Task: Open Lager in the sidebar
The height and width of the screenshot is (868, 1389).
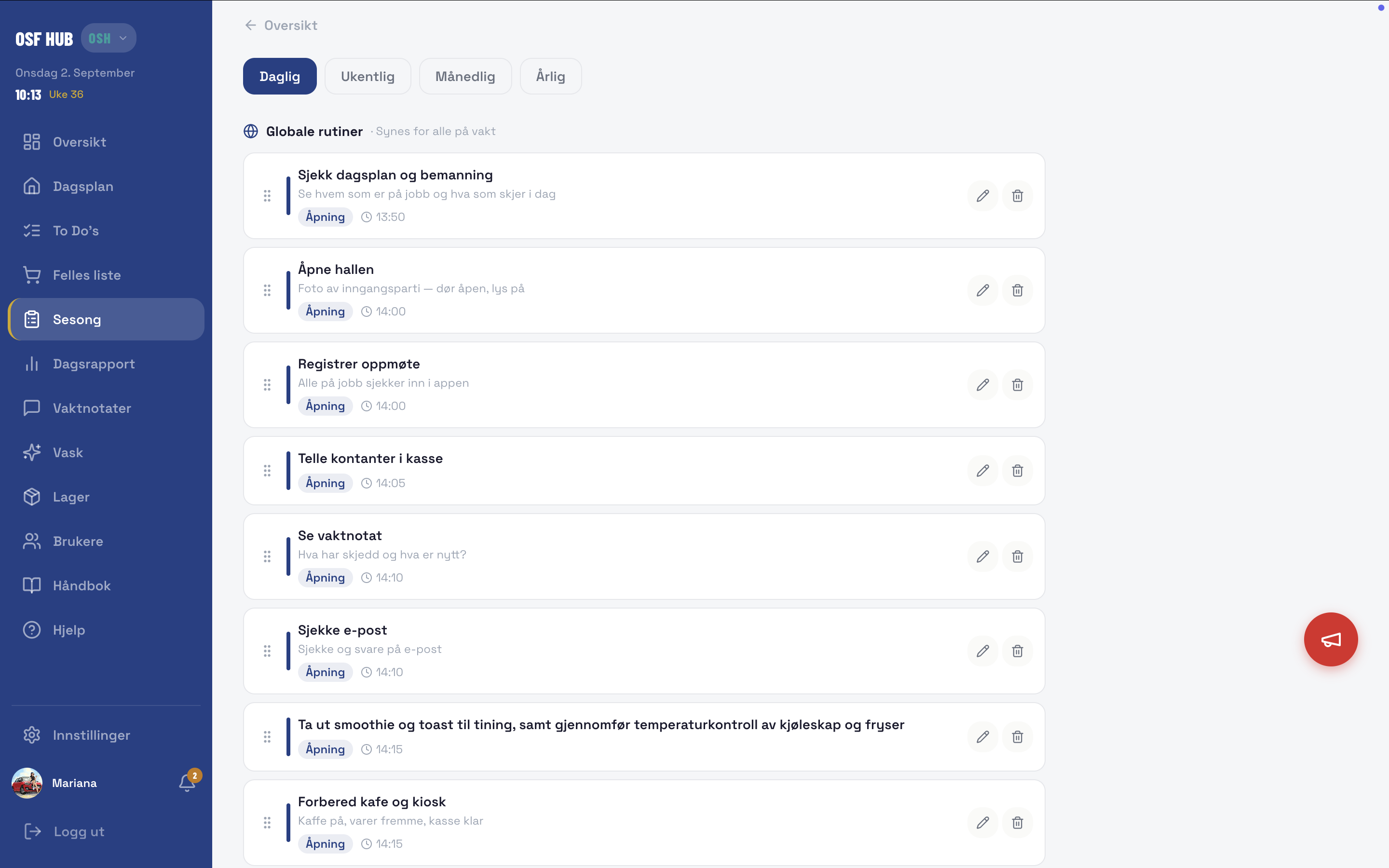Action: point(106,497)
